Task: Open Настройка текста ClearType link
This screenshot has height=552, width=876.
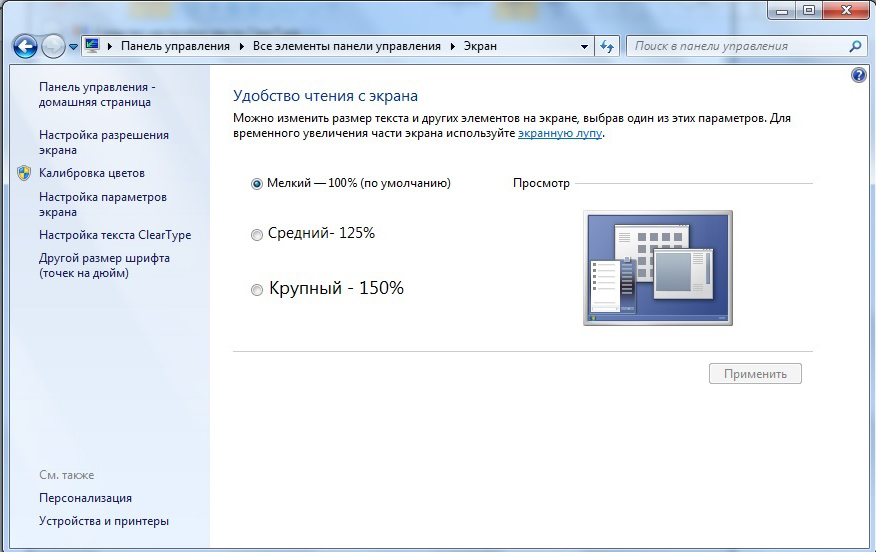Action: pos(114,235)
